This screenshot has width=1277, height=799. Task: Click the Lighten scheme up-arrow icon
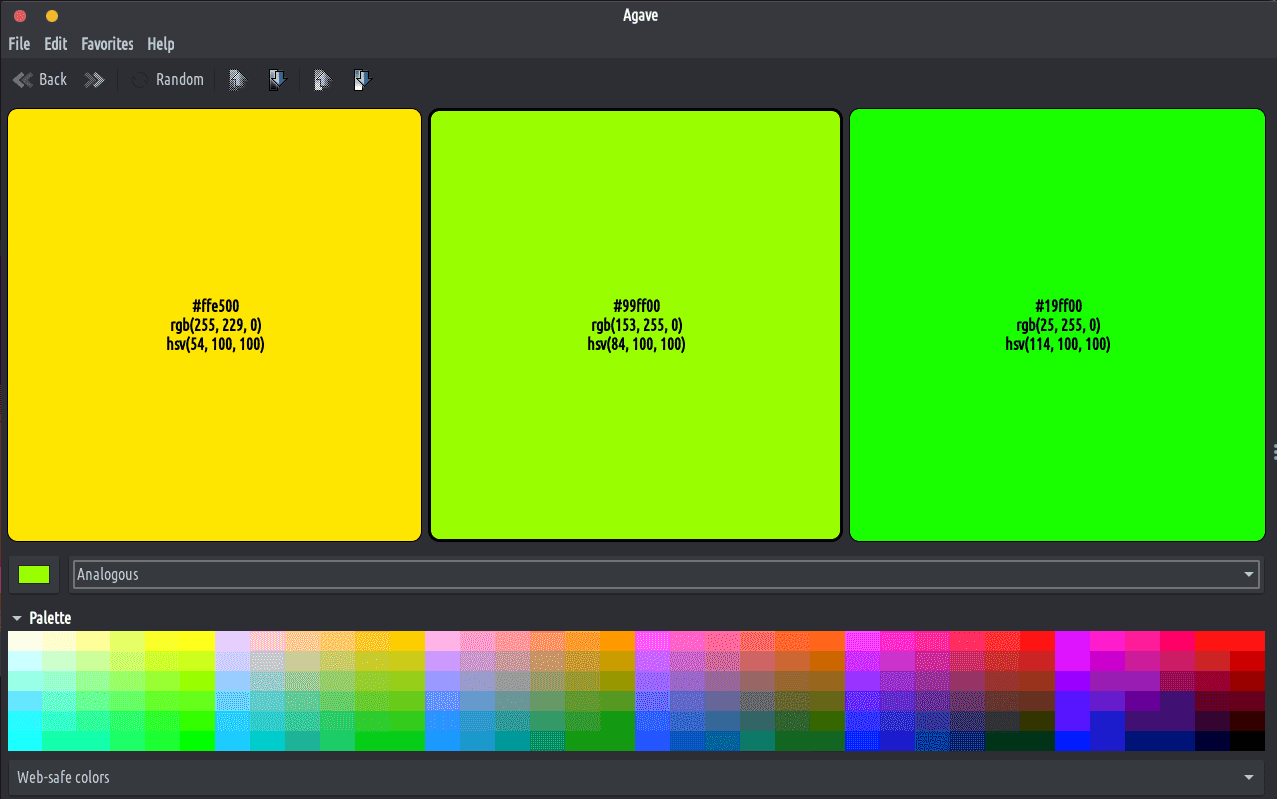(x=237, y=80)
